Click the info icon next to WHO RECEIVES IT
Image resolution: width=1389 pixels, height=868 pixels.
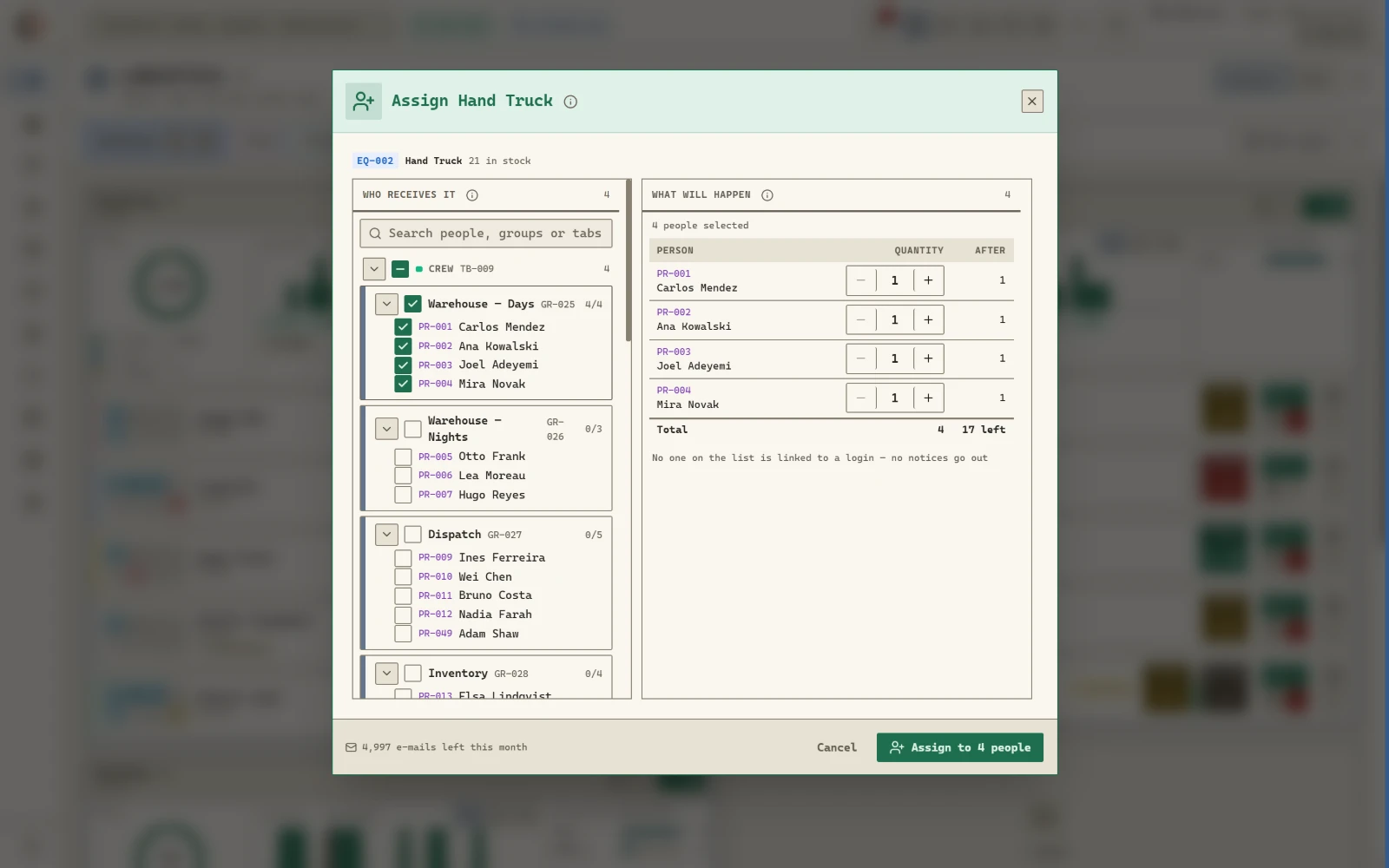472,195
